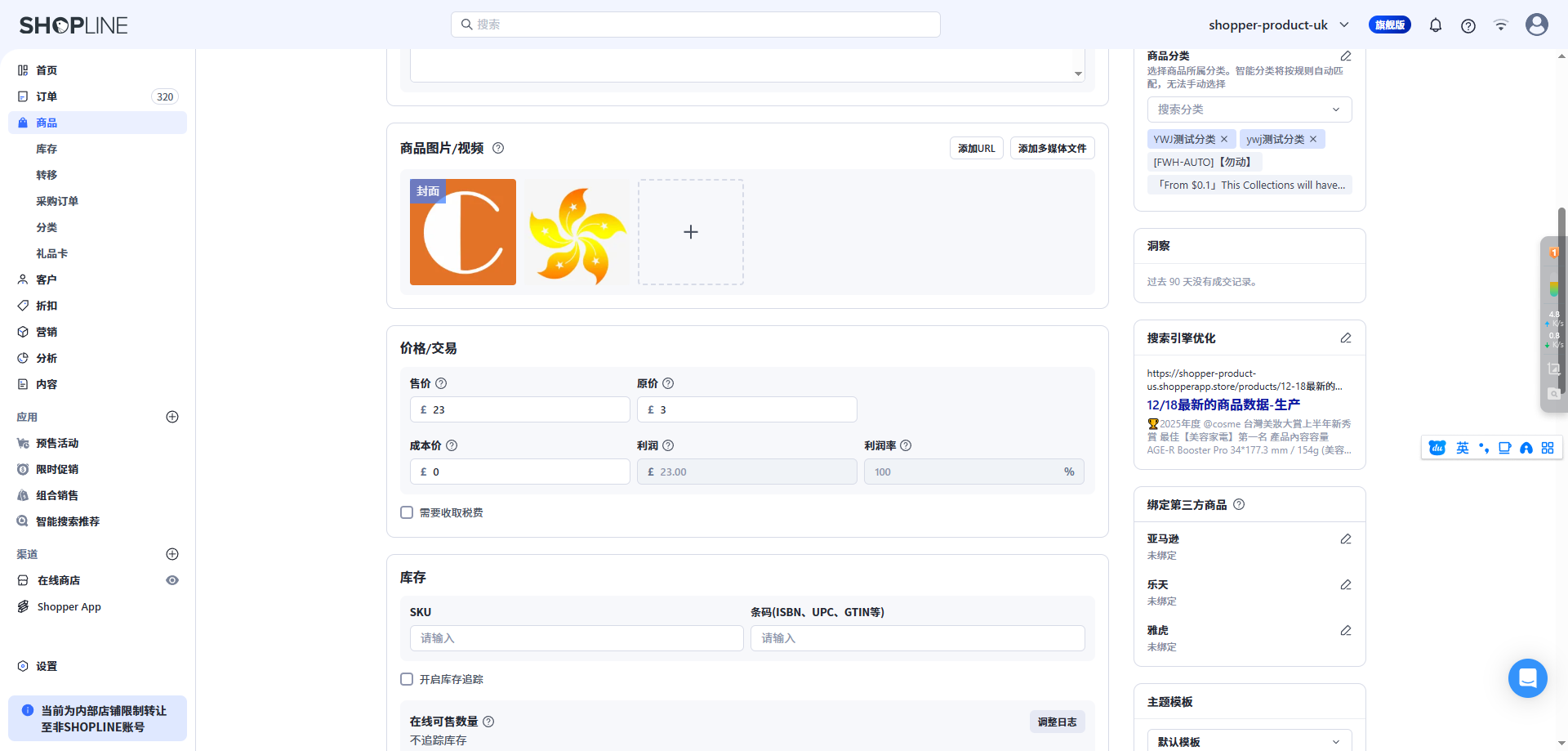Remove the YWJ测试分类 tag
The image size is (1568, 751).
click(x=1224, y=139)
